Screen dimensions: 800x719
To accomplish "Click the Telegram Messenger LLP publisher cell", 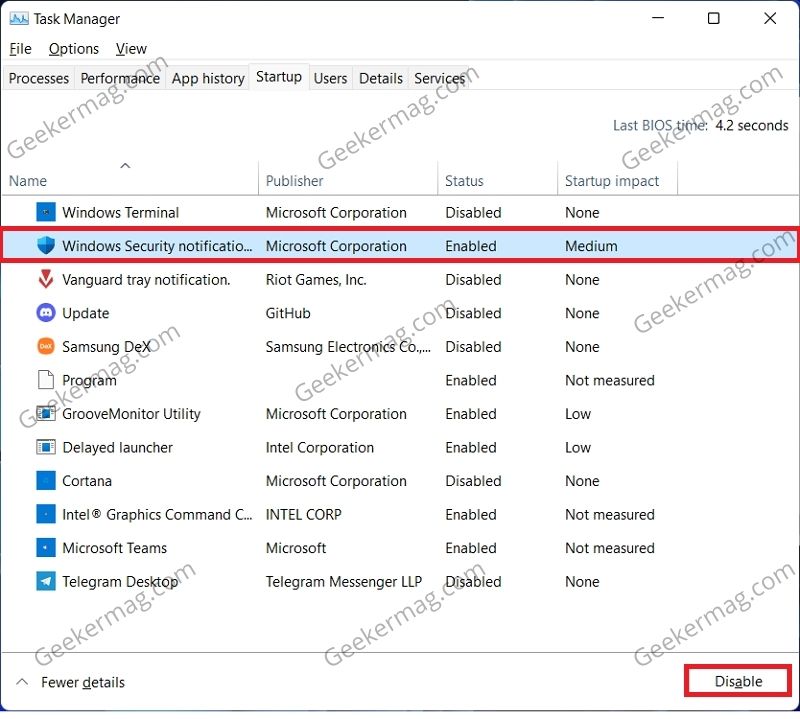I will pos(343,581).
